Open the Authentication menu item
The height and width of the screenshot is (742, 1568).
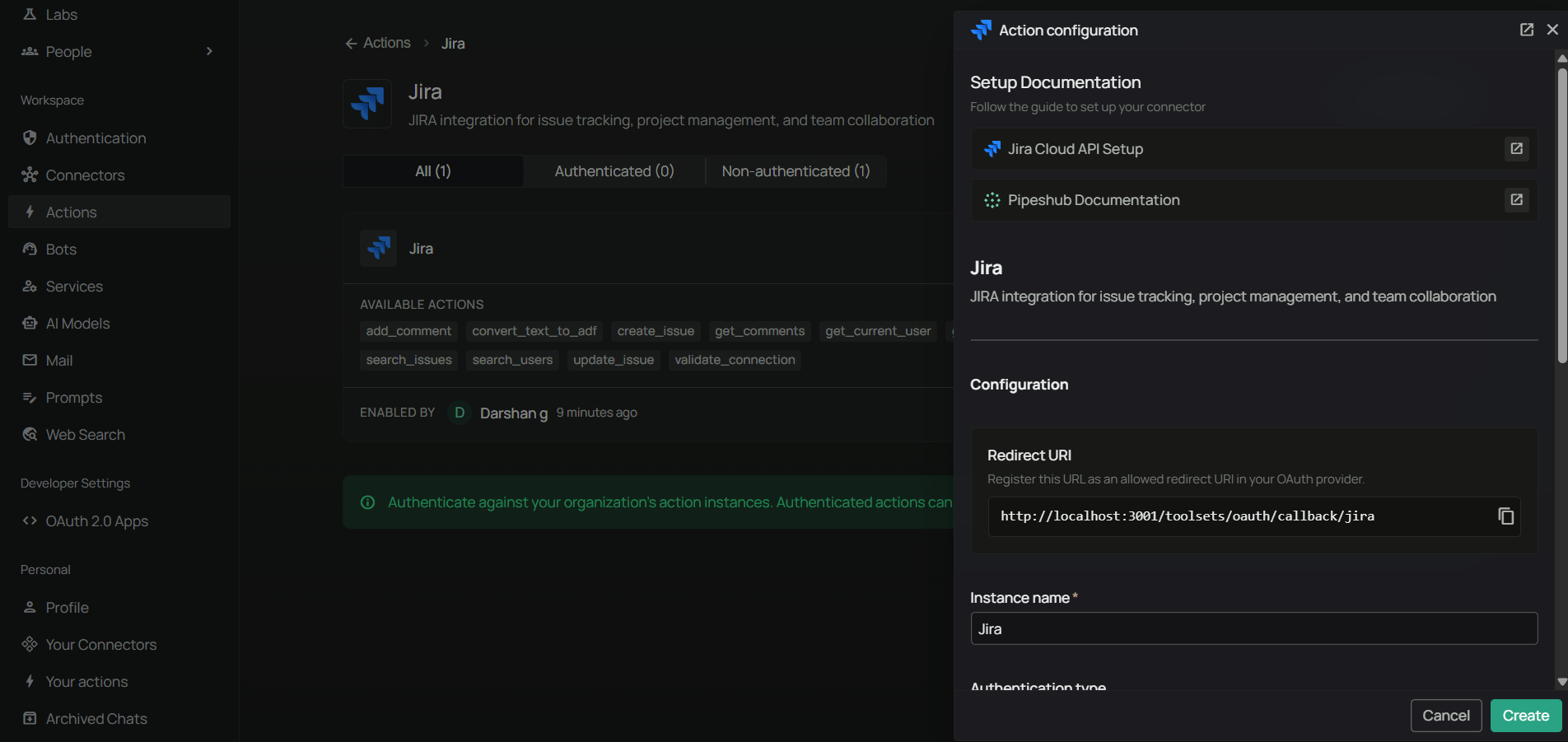119,138
